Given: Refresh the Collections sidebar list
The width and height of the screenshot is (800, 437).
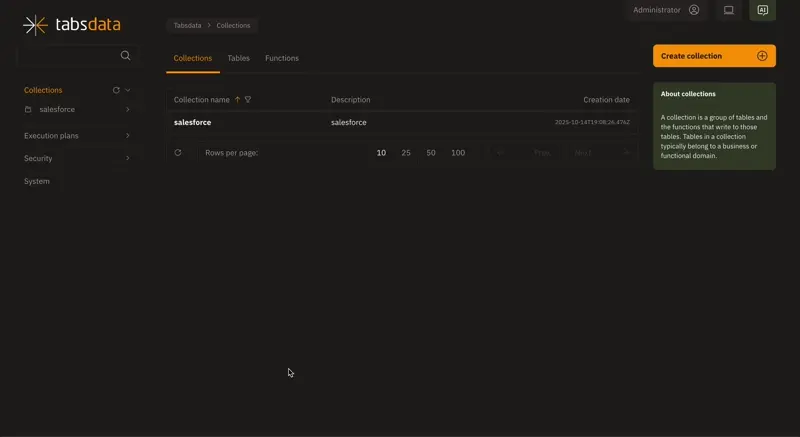Looking at the screenshot, I should pos(116,90).
